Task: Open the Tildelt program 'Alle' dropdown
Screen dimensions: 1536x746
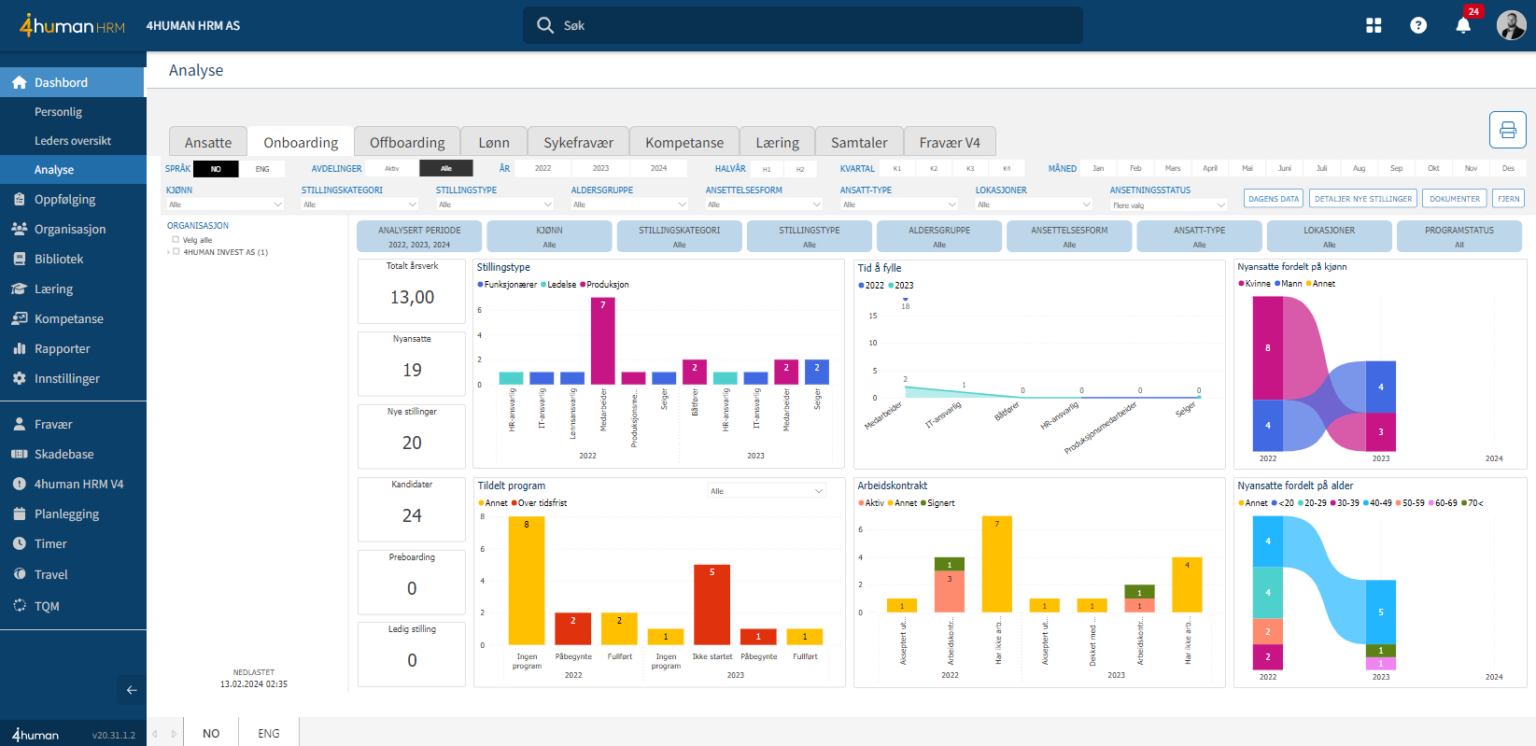Action: coord(767,491)
